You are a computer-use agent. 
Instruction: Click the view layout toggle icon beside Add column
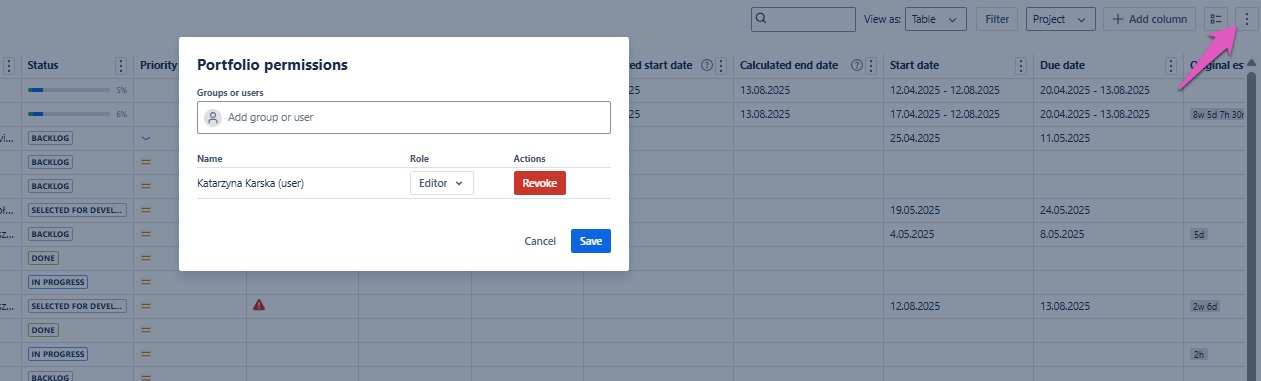tap(1216, 19)
